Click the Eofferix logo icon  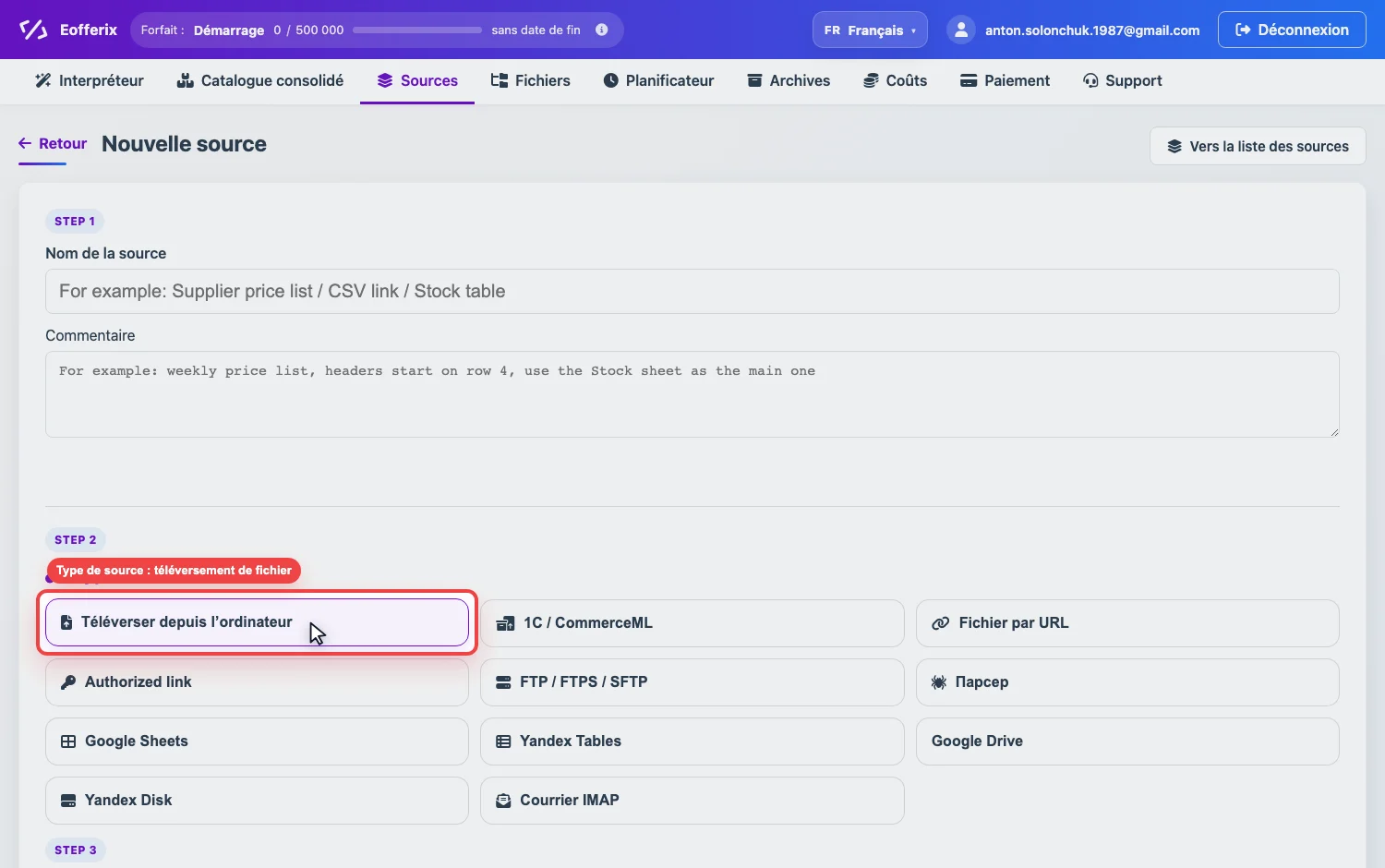click(33, 30)
